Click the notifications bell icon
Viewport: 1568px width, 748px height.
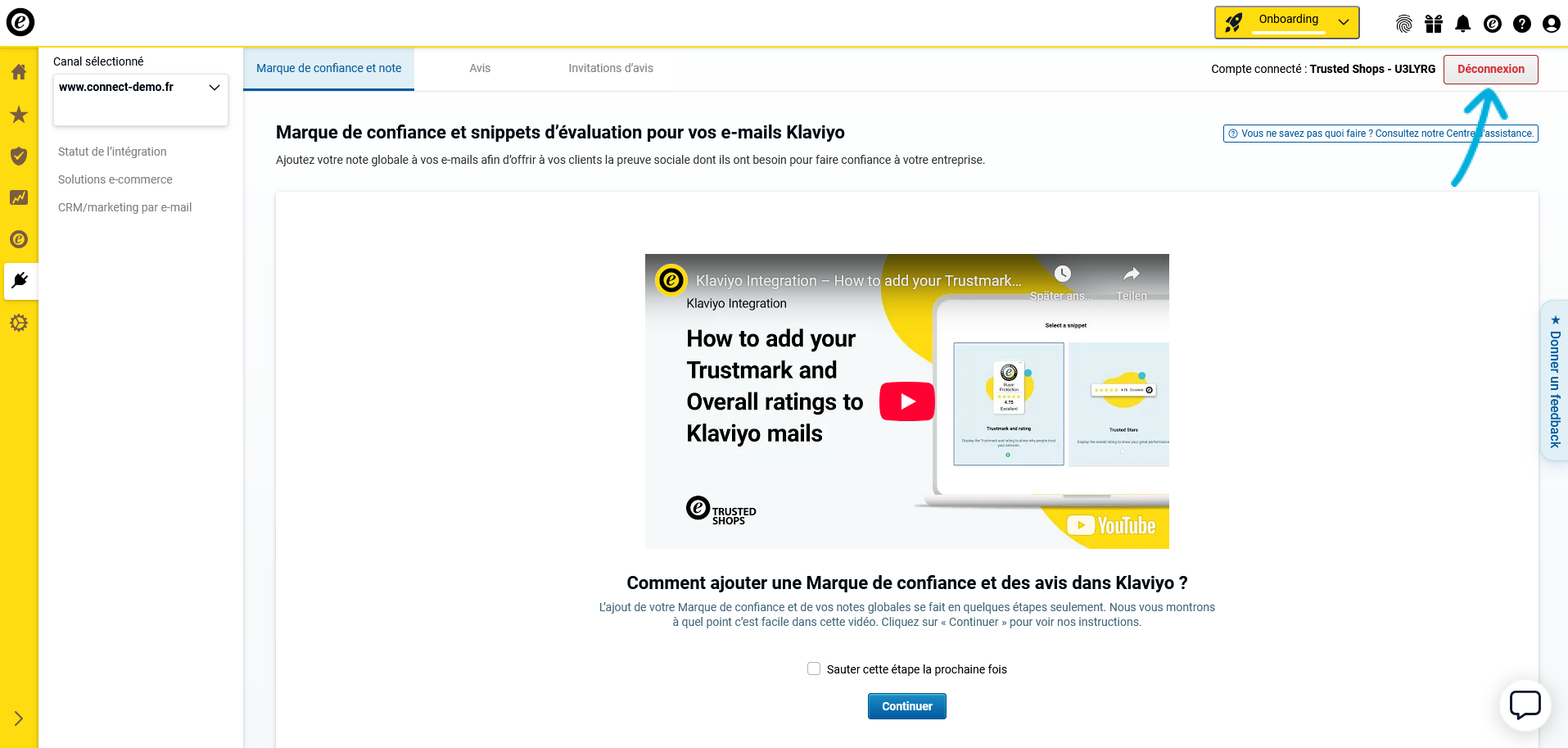pyautogui.click(x=1463, y=24)
